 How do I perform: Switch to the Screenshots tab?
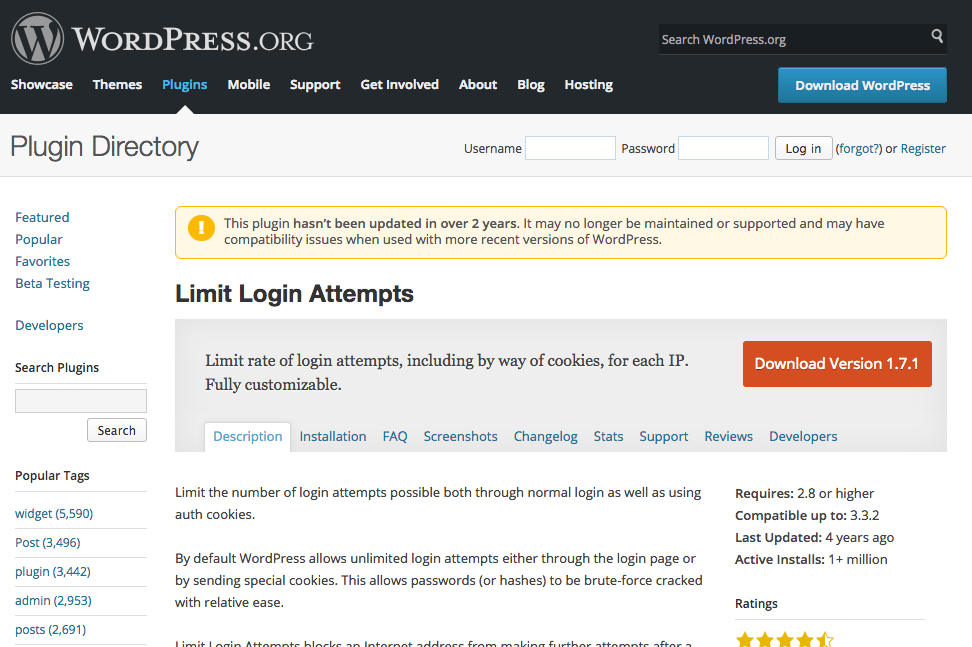pyautogui.click(x=461, y=436)
